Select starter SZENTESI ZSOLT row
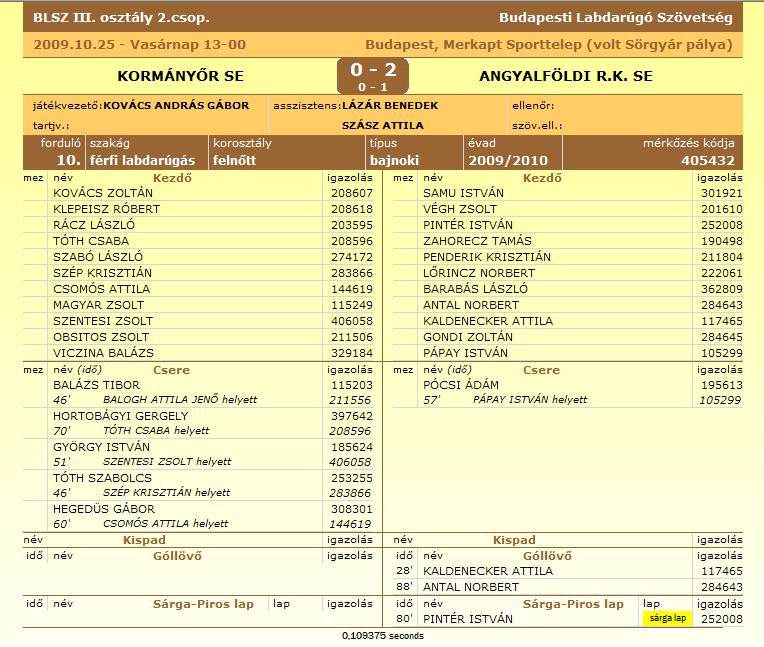The image size is (764, 647). (198, 321)
